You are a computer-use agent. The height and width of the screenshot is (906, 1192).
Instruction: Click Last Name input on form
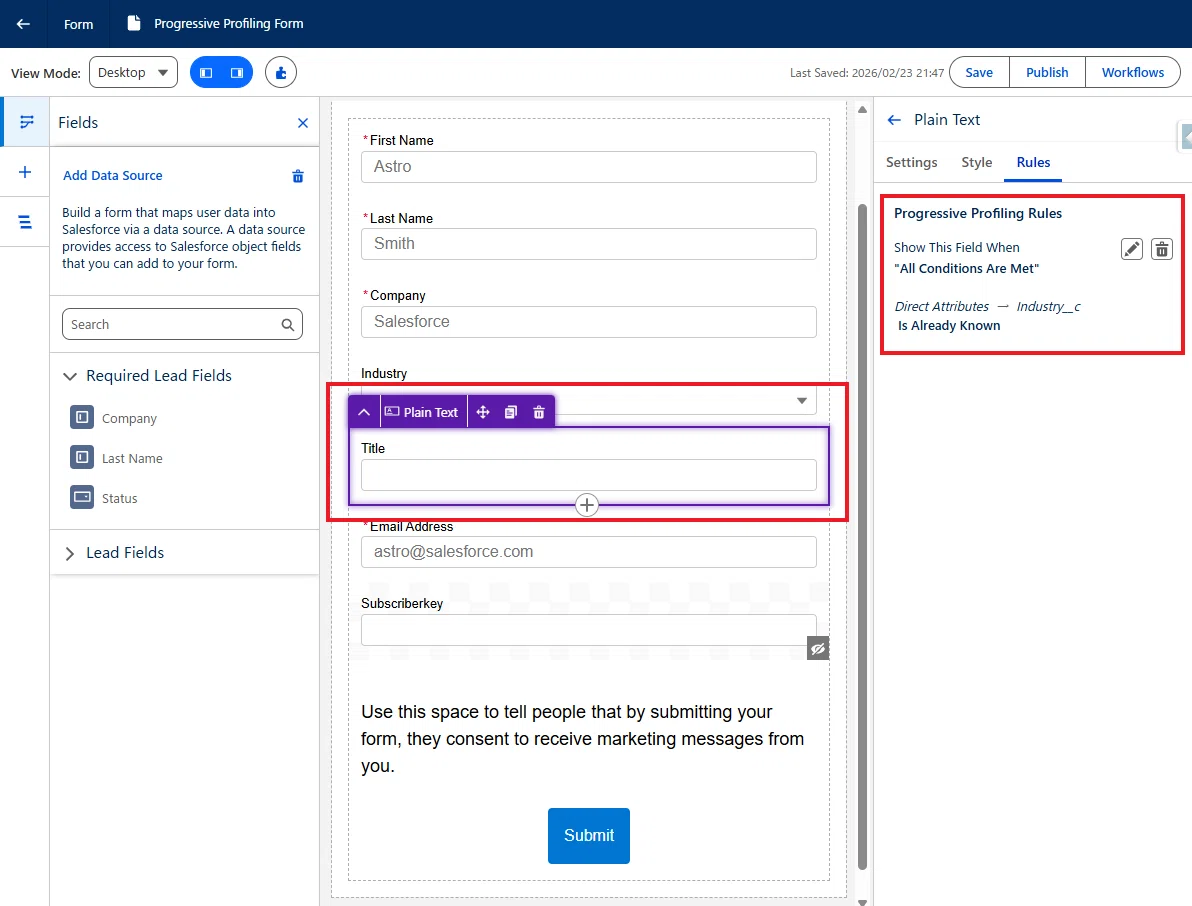[x=588, y=244]
